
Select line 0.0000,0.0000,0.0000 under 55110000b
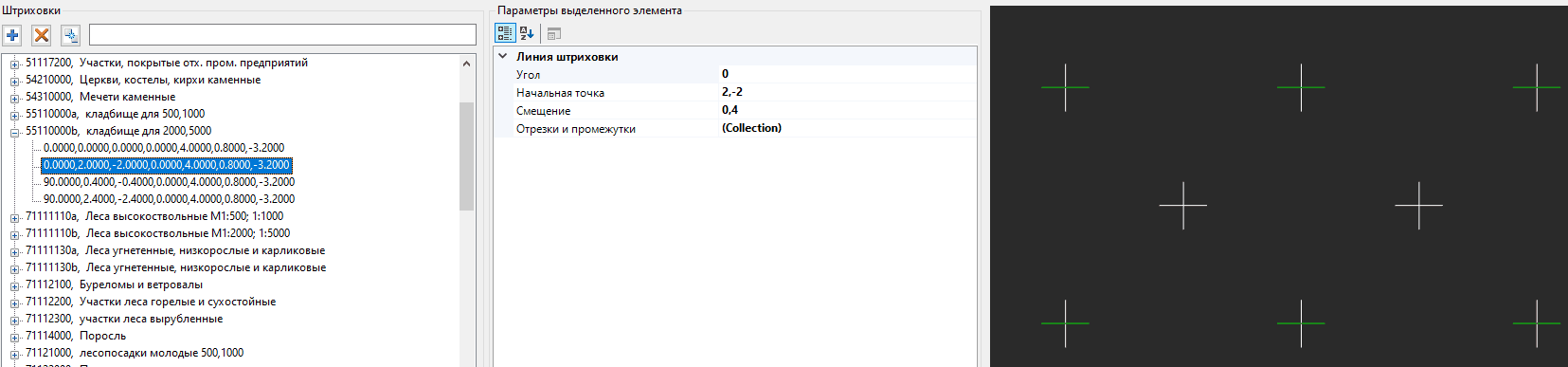[164, 148]
